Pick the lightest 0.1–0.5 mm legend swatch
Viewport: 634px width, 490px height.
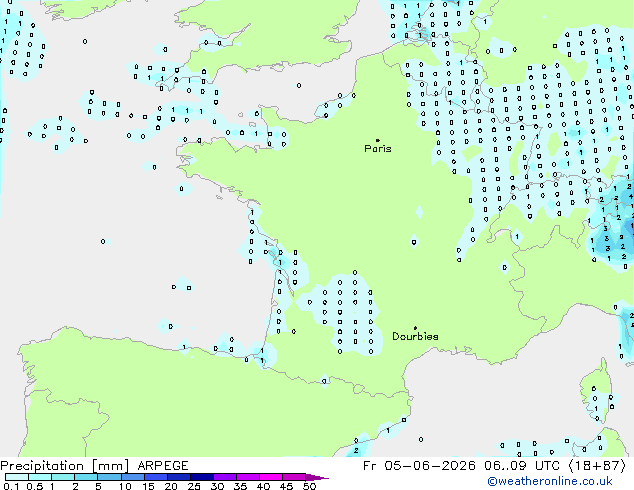pos(17,477)
